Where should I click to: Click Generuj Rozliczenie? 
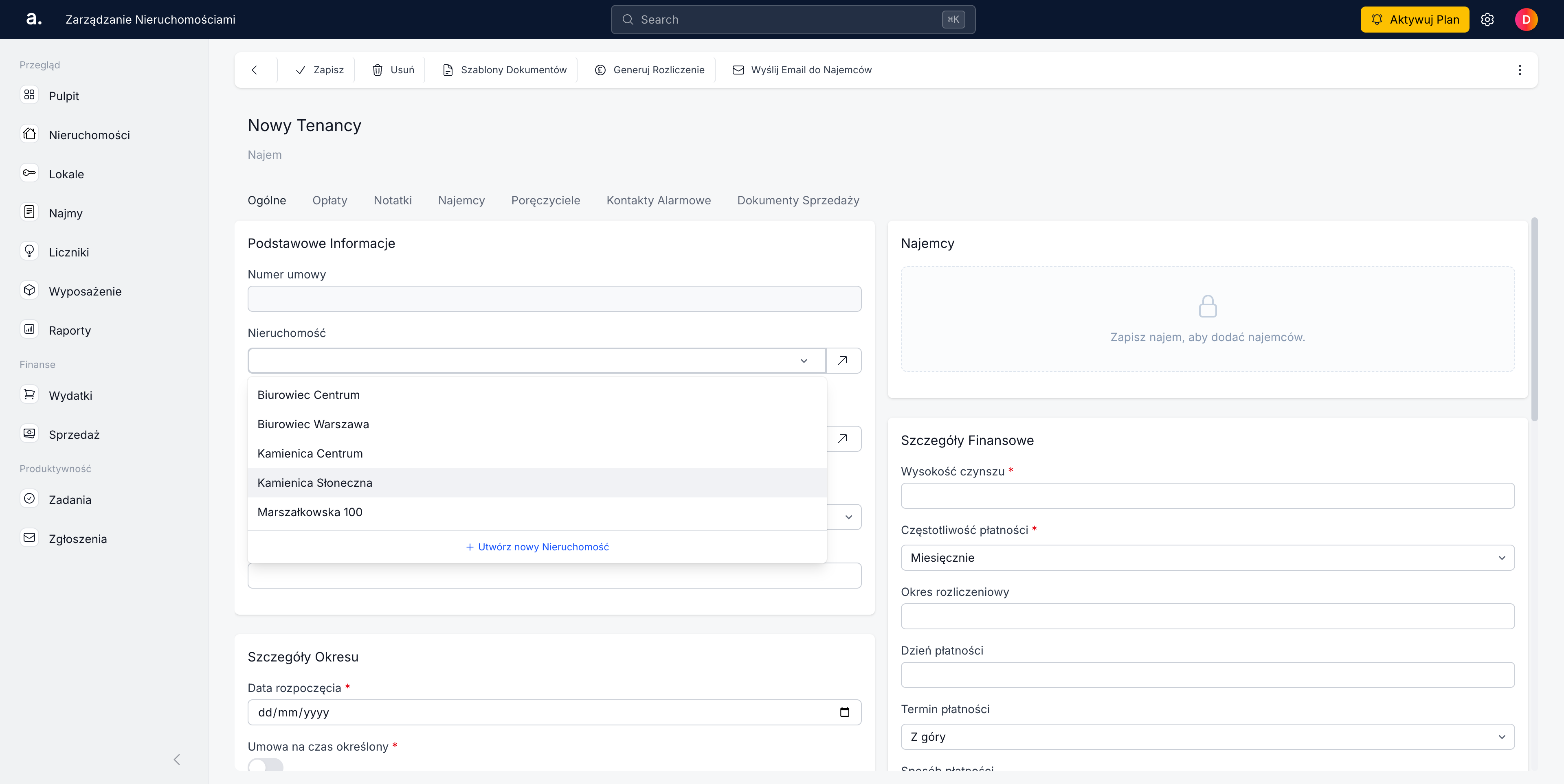coord(649,70)
